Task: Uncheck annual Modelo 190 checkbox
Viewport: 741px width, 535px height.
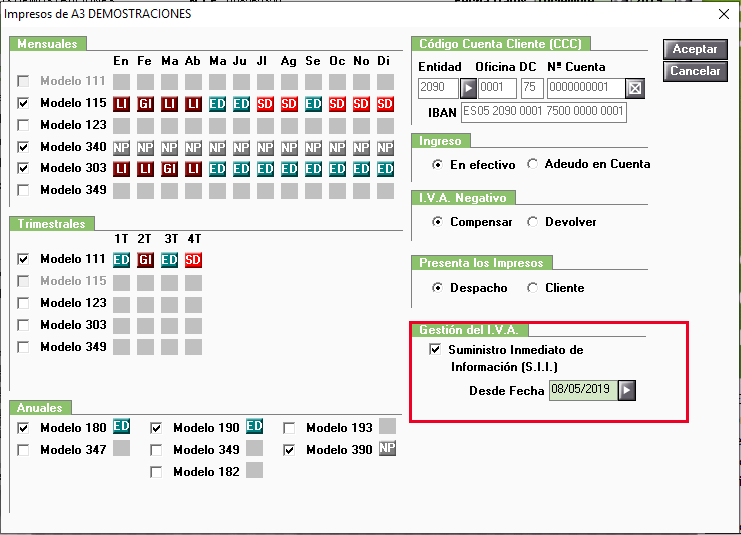Action: (156, 428)
